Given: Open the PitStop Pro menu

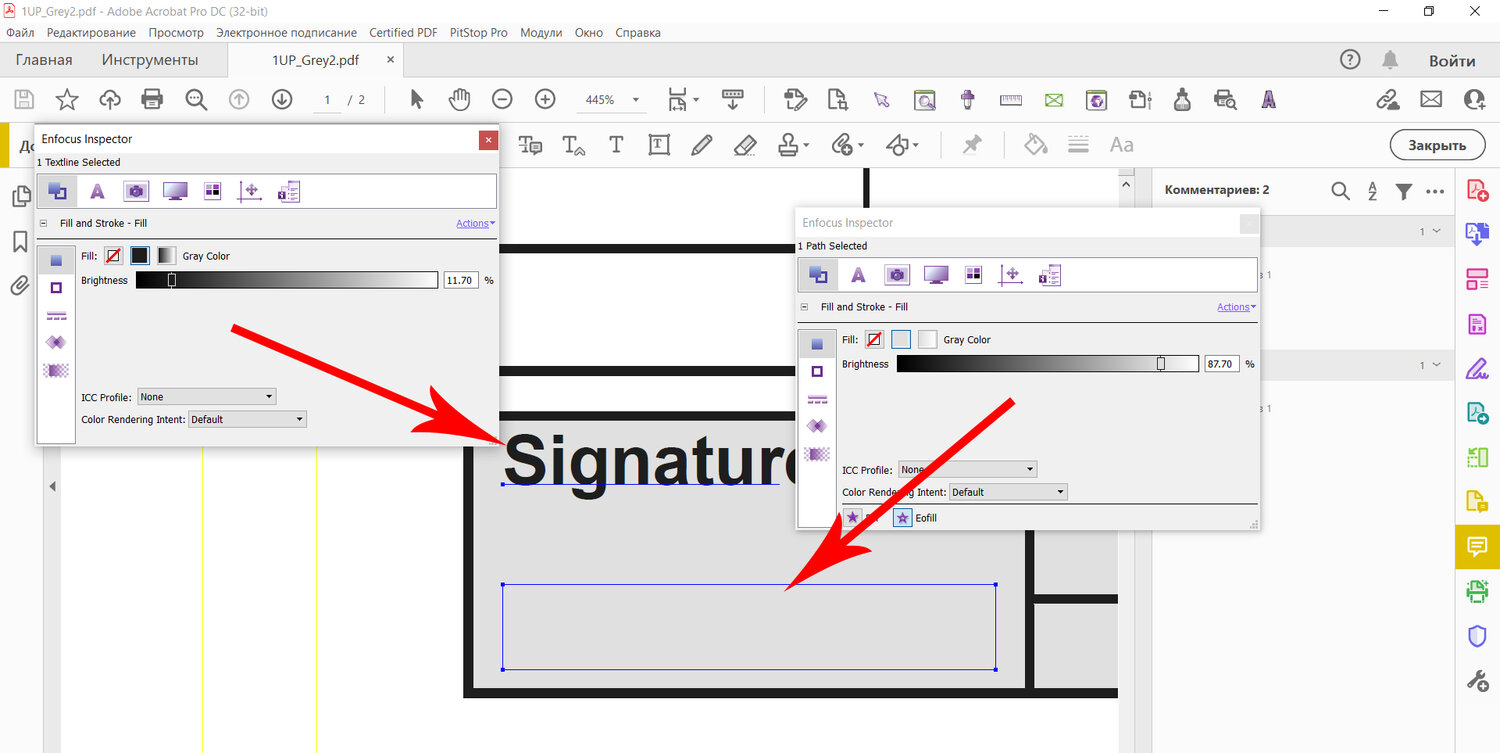Looking at the screenshot, I should coord(479,32).
